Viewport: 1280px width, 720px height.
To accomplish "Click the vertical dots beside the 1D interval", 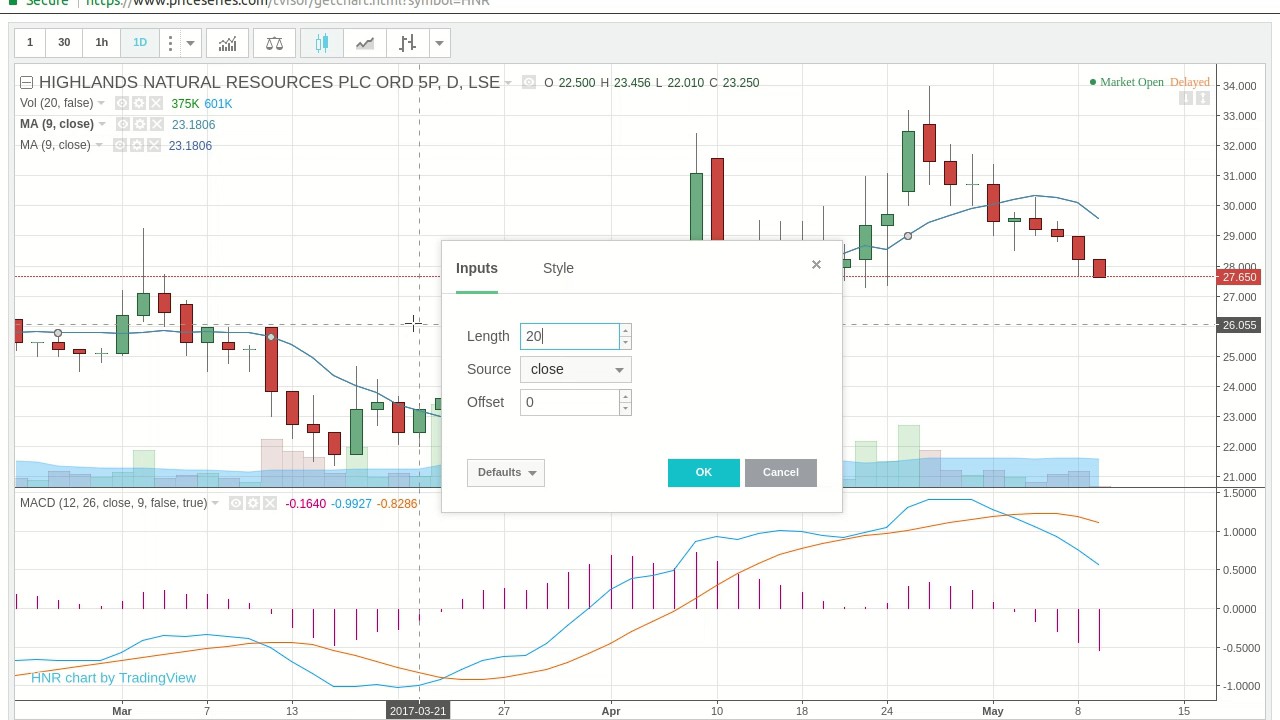I will [170, 43].
